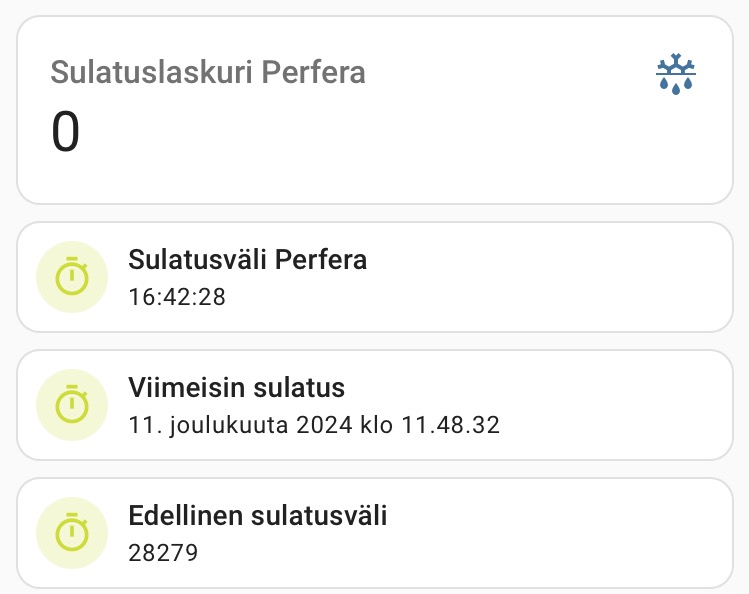The image size is (749, 594).
Task: Select the Viimeisin sulatus label
Action: [x=237, y=388]
